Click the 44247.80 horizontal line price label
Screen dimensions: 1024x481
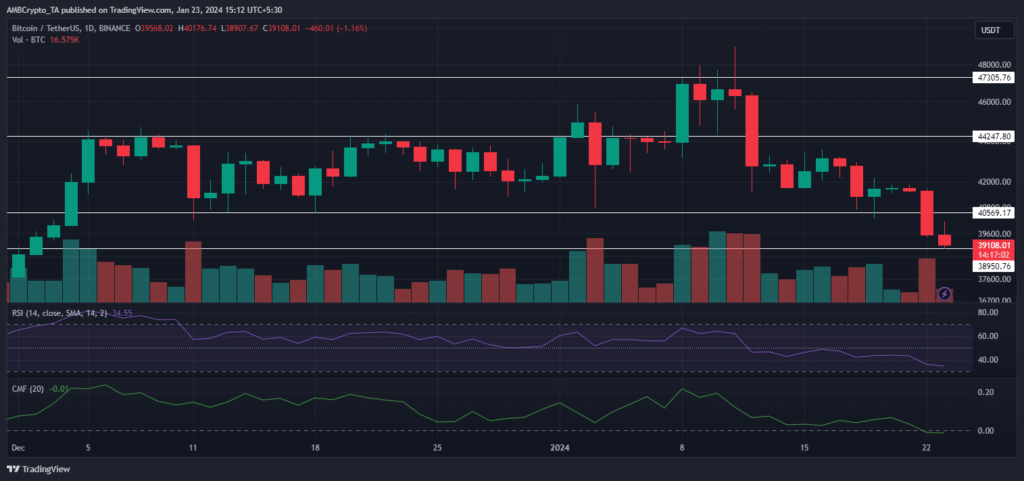pyautogui.click(x=995, y=136)
